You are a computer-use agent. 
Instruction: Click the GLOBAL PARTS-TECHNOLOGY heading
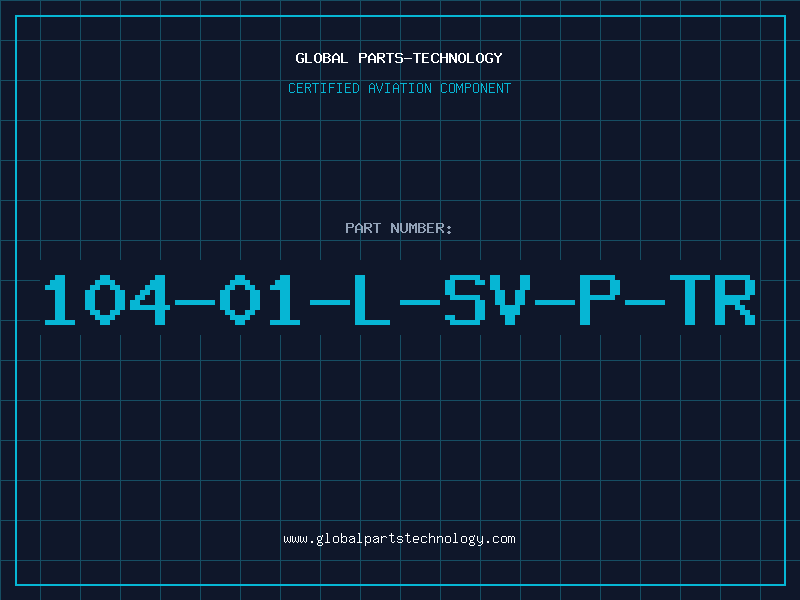399,58
